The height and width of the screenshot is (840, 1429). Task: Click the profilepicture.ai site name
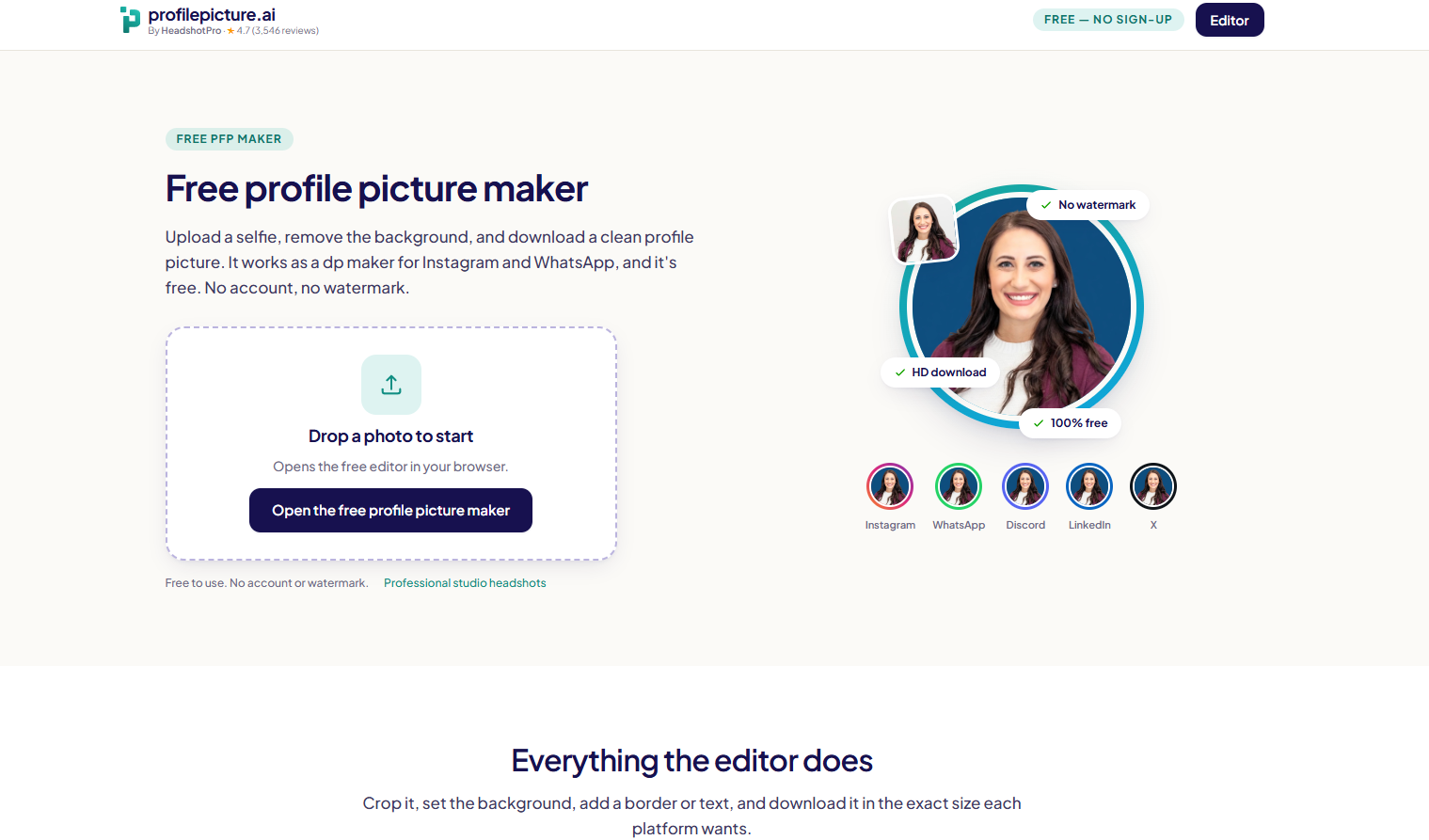pyautogui.click(x=212, y=15)
